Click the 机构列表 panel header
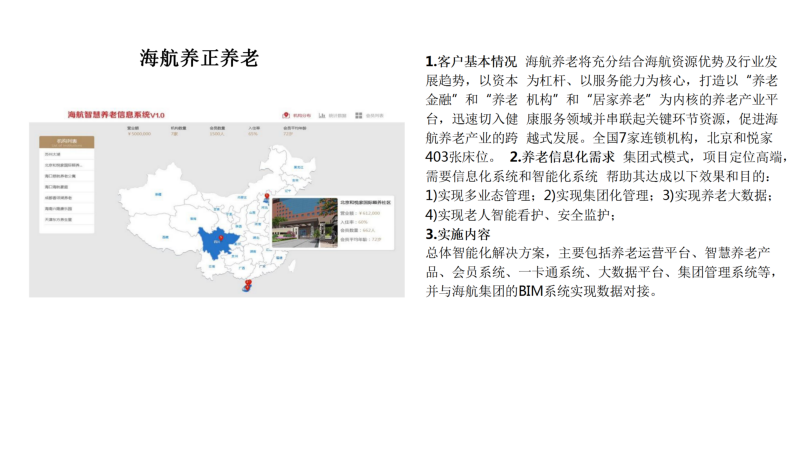Image resolution: width=800 pixels, height=450 pixels. pyautogui.click(x=67, y=142)
